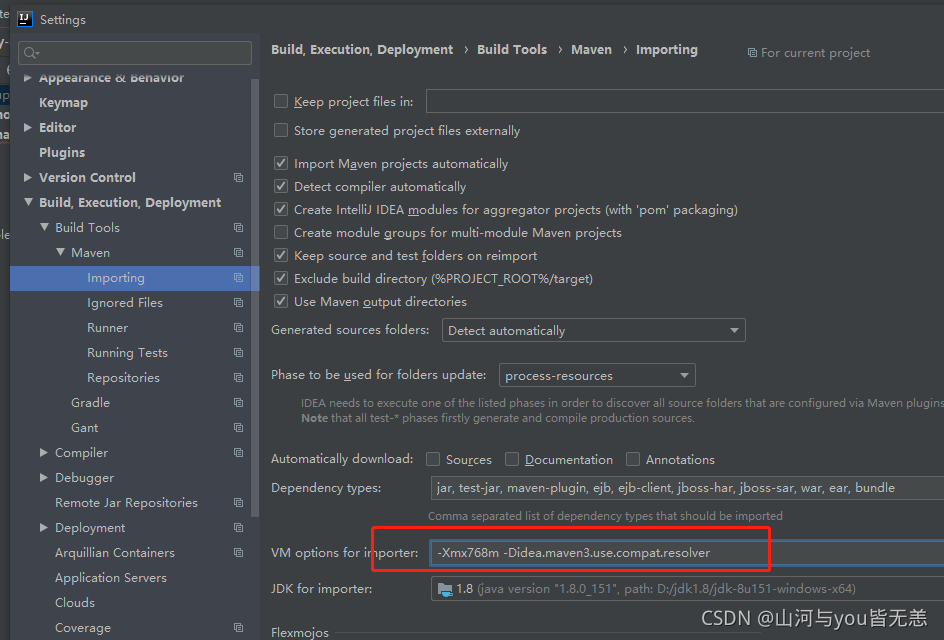Open Application Servers settings
Image resolution: width=944 pixels, height=640 pixels.
[111, 578]
